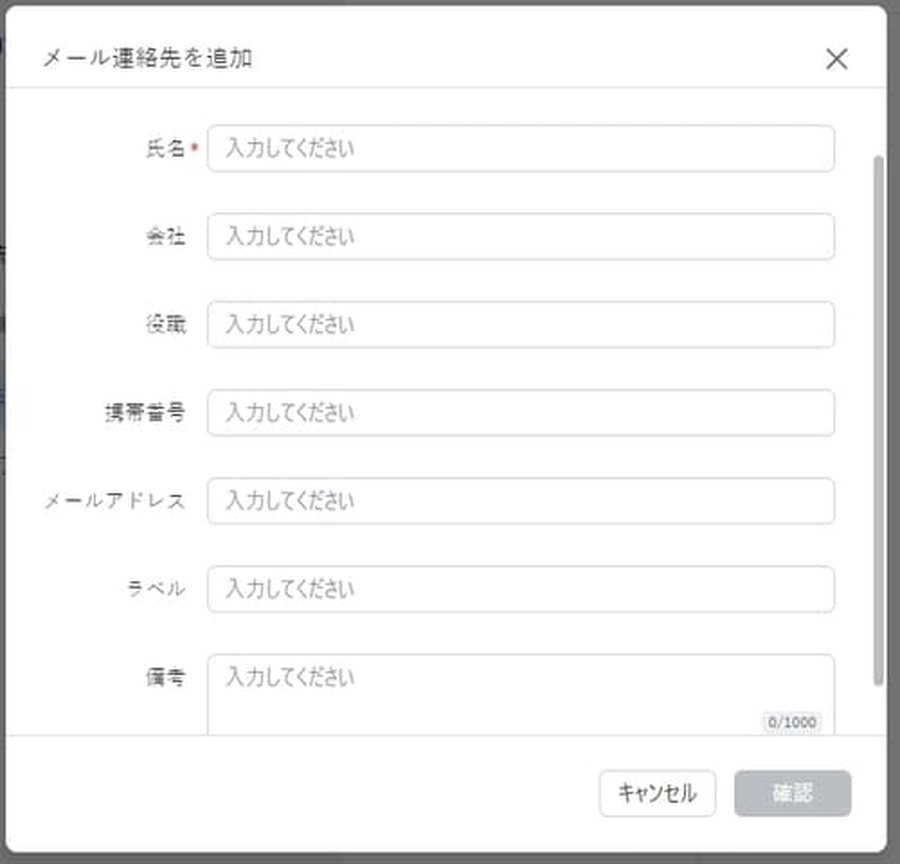
Task: Click the ラベル input field
Action: 520,589
